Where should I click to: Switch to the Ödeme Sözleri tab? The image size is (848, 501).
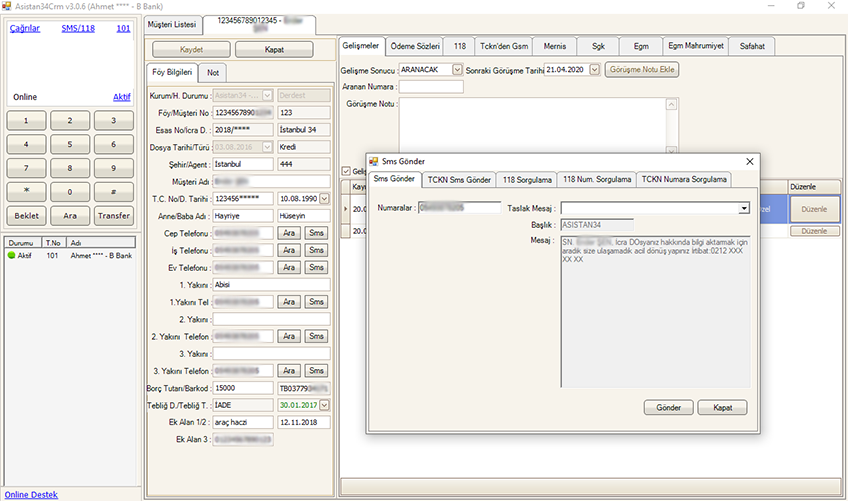coord(415,47)
